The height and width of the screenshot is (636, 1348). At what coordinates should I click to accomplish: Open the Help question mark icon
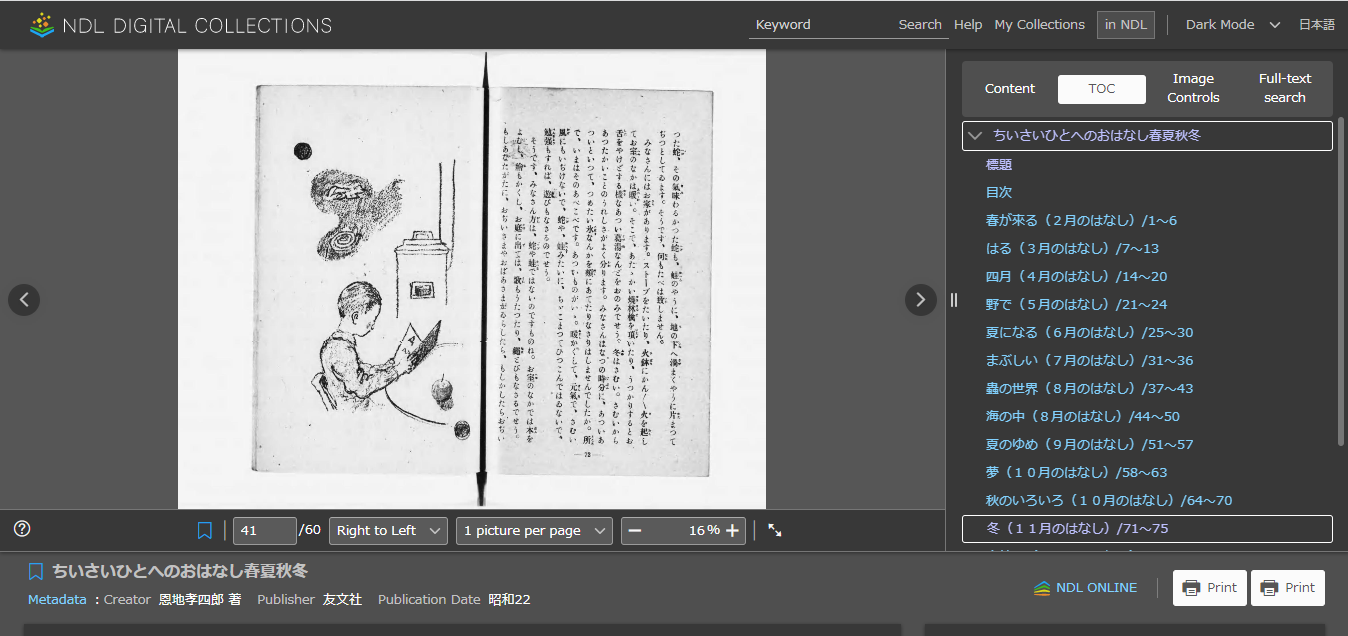tap(21, 528)
